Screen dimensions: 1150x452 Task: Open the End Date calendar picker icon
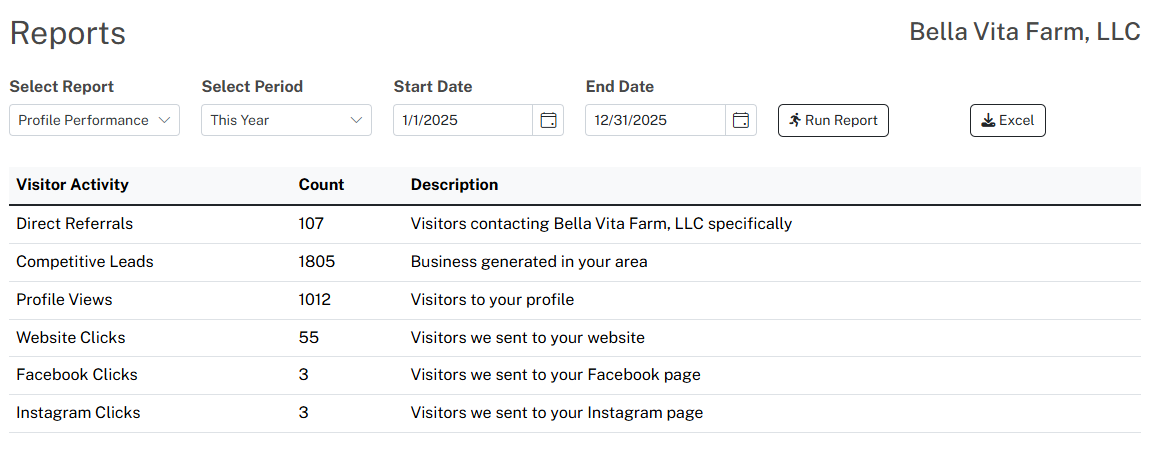(741, 120)
